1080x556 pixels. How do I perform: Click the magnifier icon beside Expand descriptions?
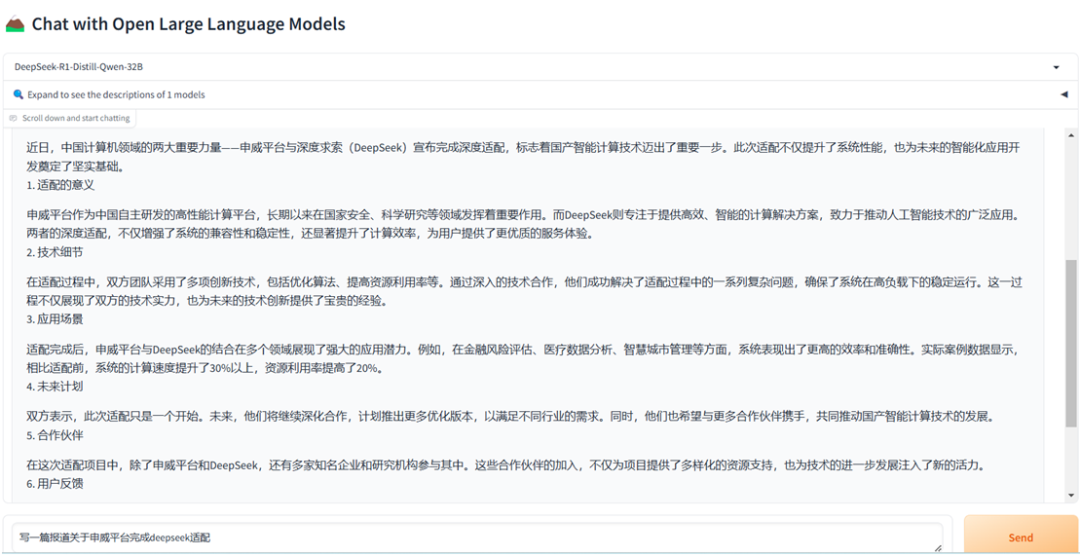pos(19,94)
